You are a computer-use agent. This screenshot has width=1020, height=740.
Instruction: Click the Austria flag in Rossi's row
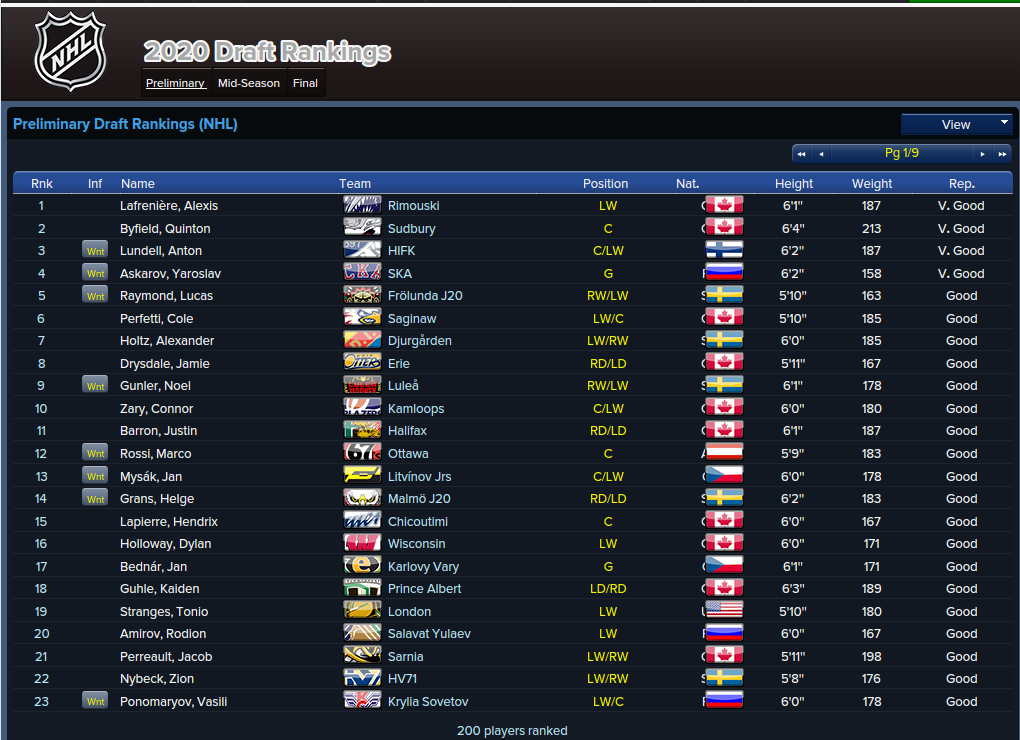724,453
